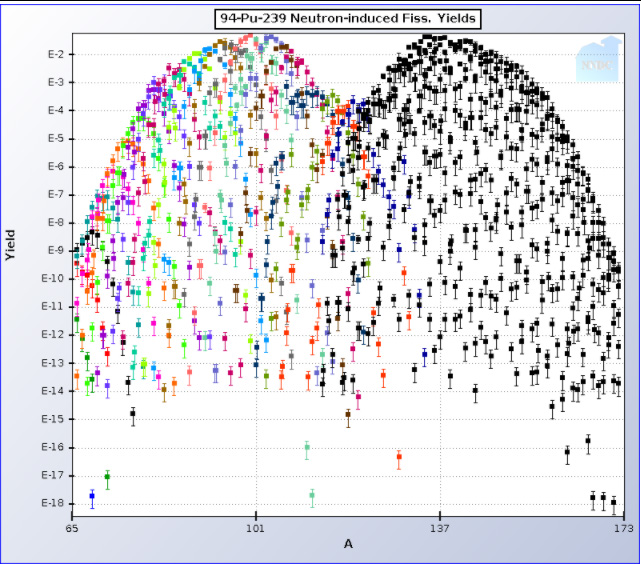Click the y-axis tick label 'E-14'
The image size is (641, 564).
tap(53, 391)
